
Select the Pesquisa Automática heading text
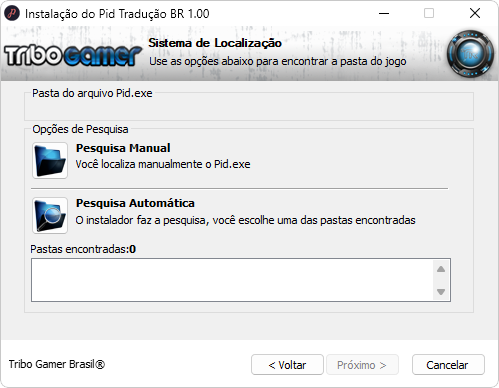coord(135,203)
